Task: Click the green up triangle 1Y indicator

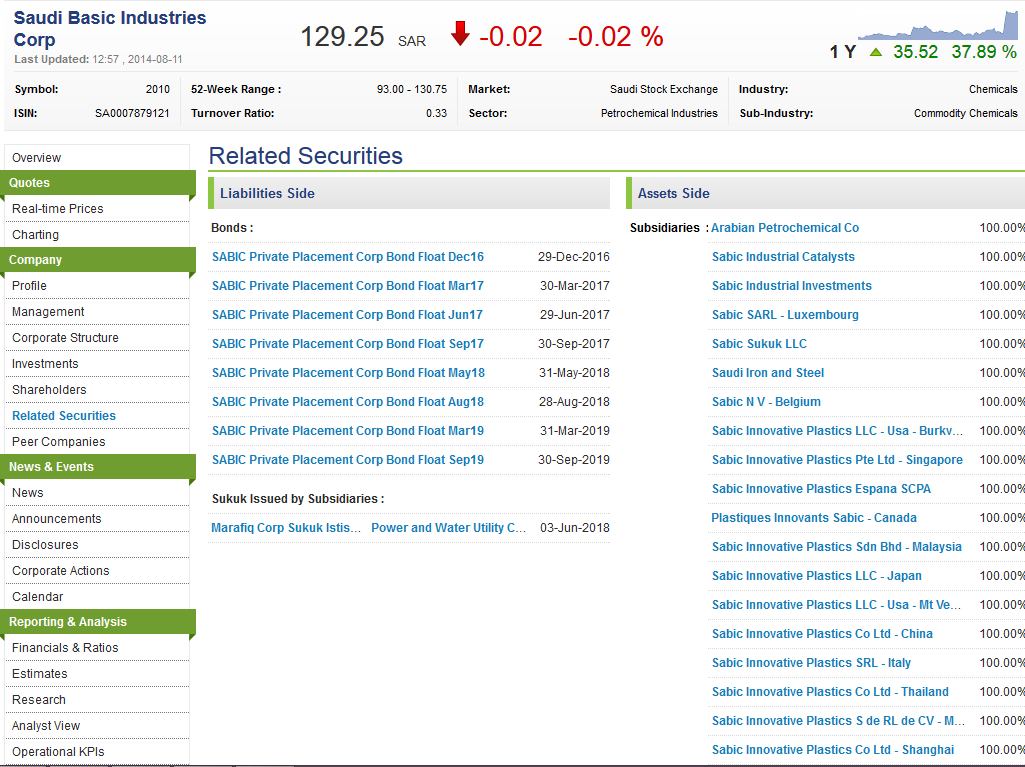Action: [x=876, y=52]
